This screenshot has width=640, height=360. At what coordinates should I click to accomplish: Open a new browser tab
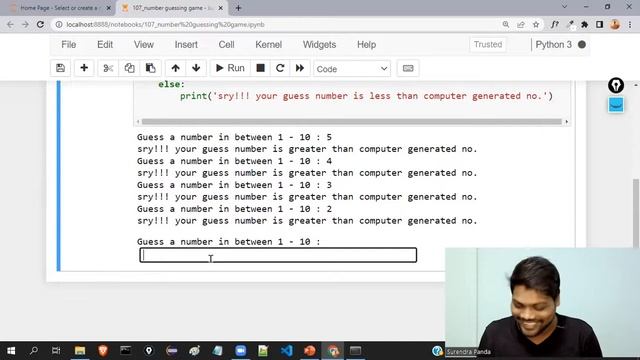click(239, 8)
